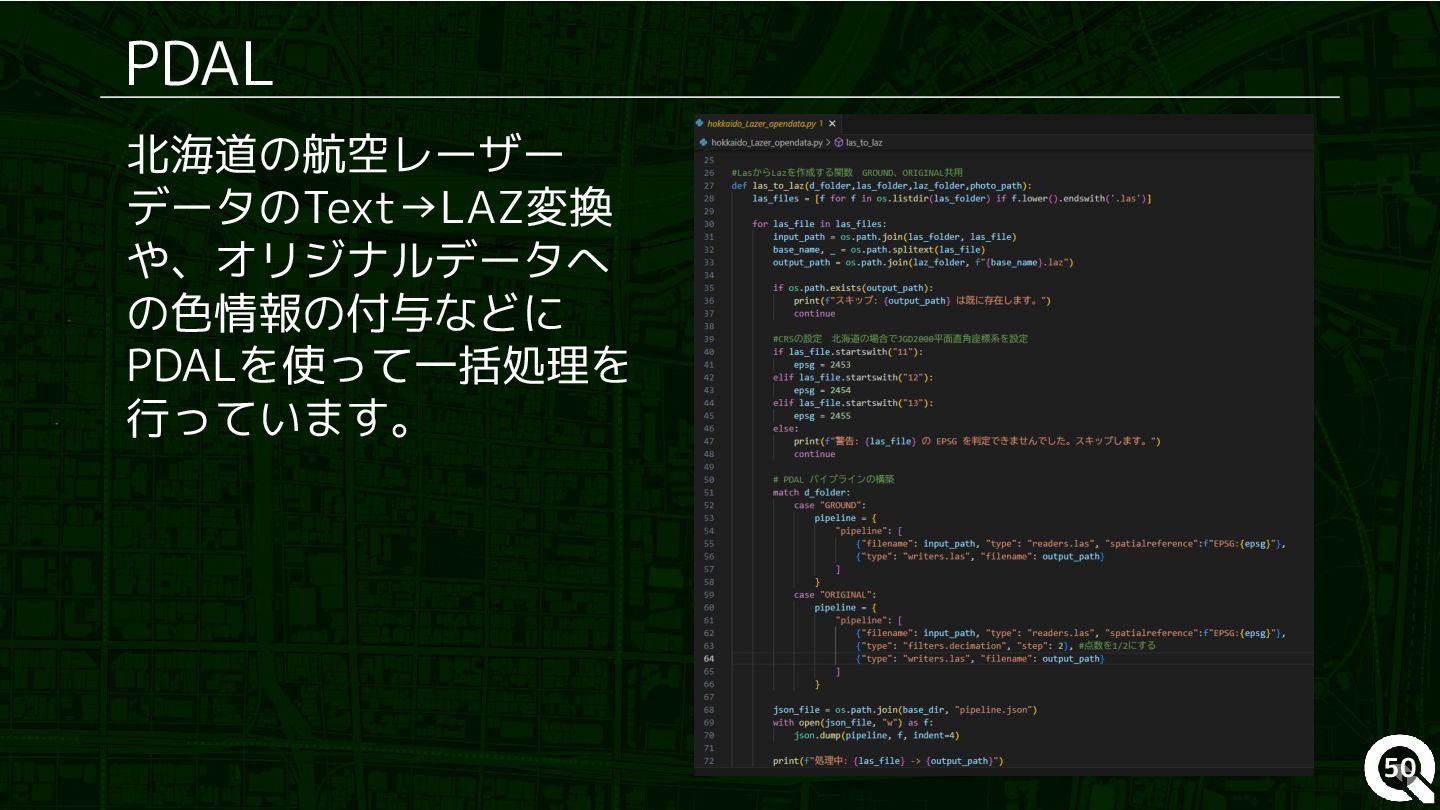
Task: Click the 'for las_file in las_files:' line
Action: [819, 224]
